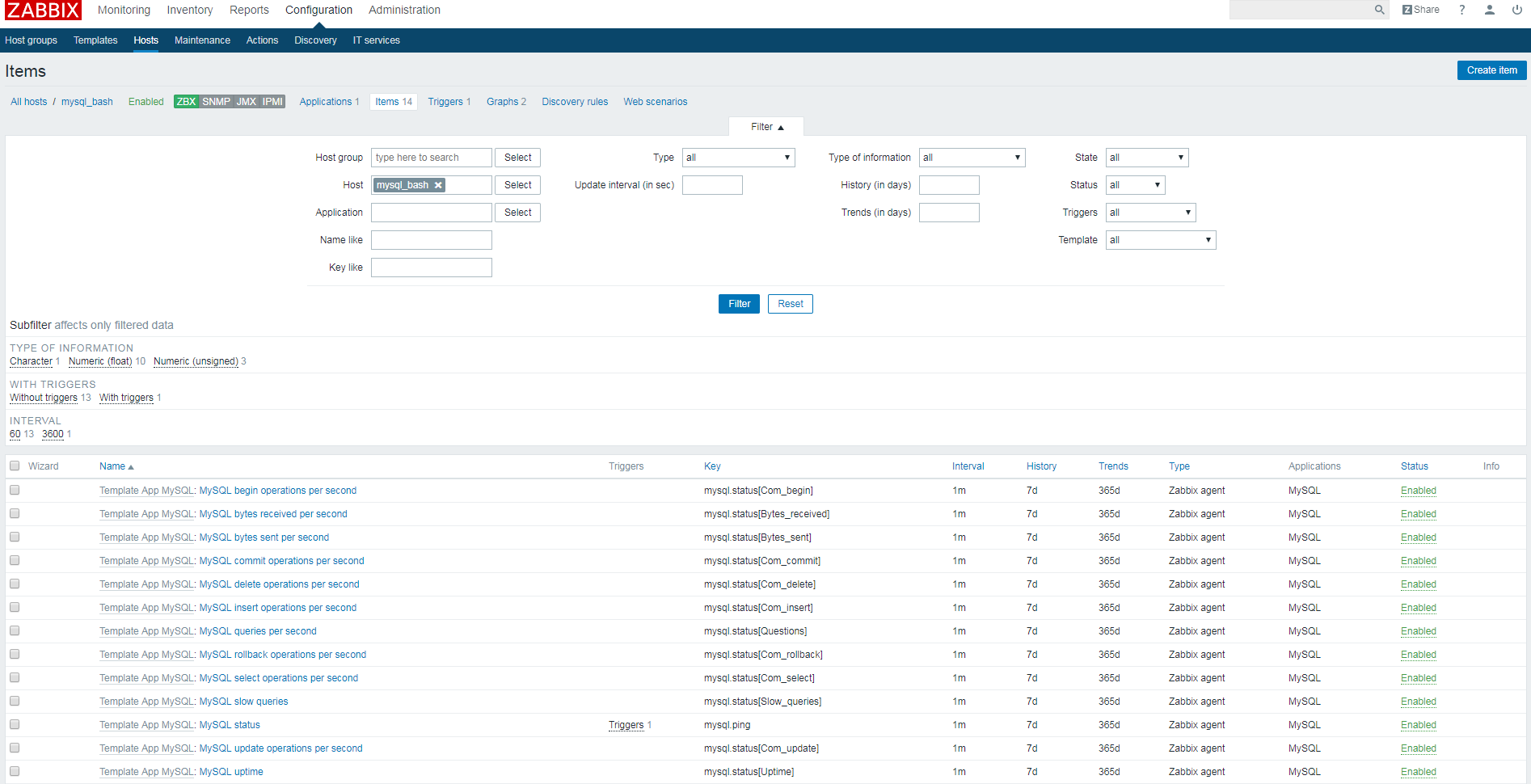This screenshot has height=784, width=1531.
Task: Check MySQL bytes sent per second row
Action: pyautogui.click(x=15, y=537)
